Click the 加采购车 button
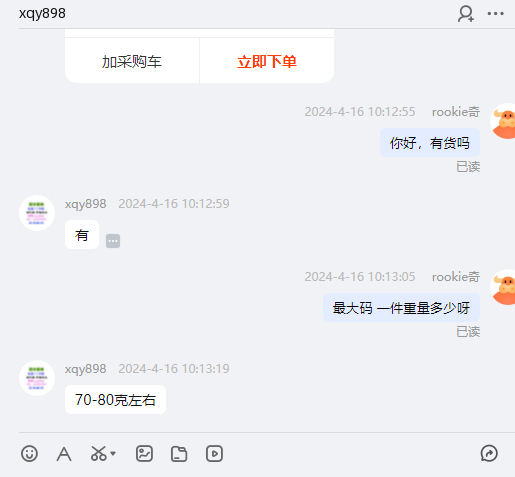This screenshot has width=515, height=477. pyautogui.click(x=132, y=61)
